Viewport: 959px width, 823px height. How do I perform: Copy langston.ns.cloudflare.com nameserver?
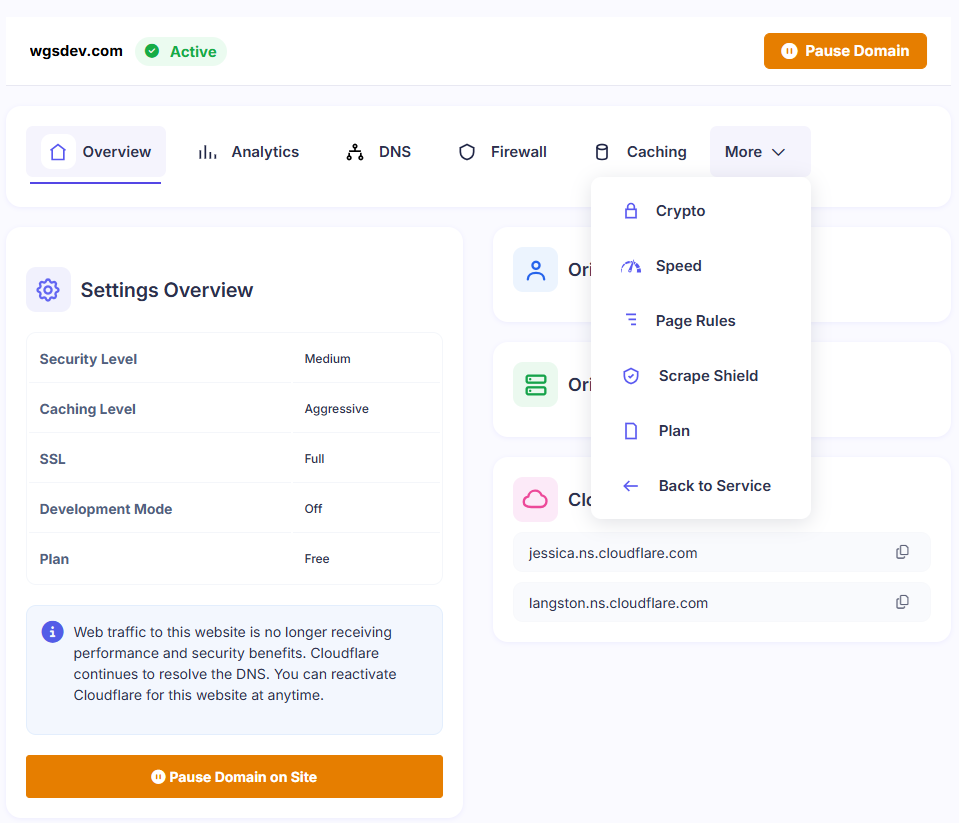coord(902,602)
